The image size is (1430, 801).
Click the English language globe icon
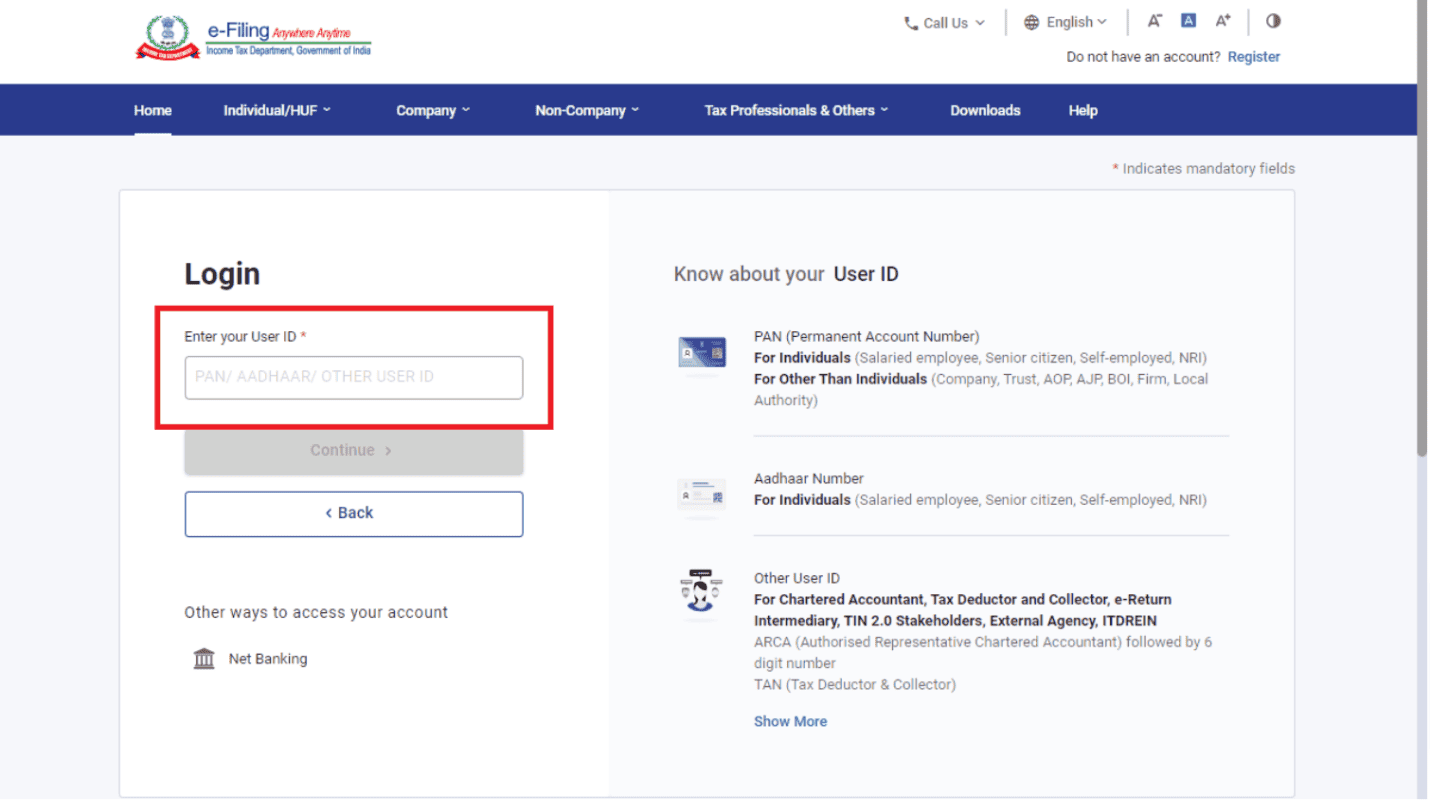click(1031, 21)
